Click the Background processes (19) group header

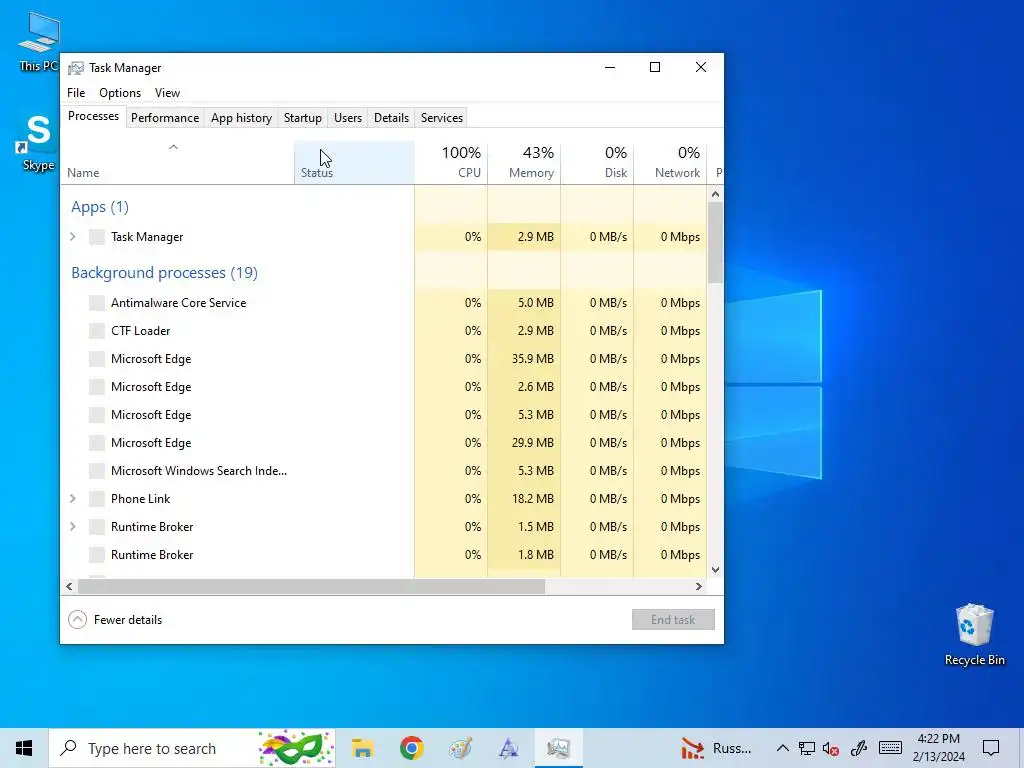click(x=165, y=273)
